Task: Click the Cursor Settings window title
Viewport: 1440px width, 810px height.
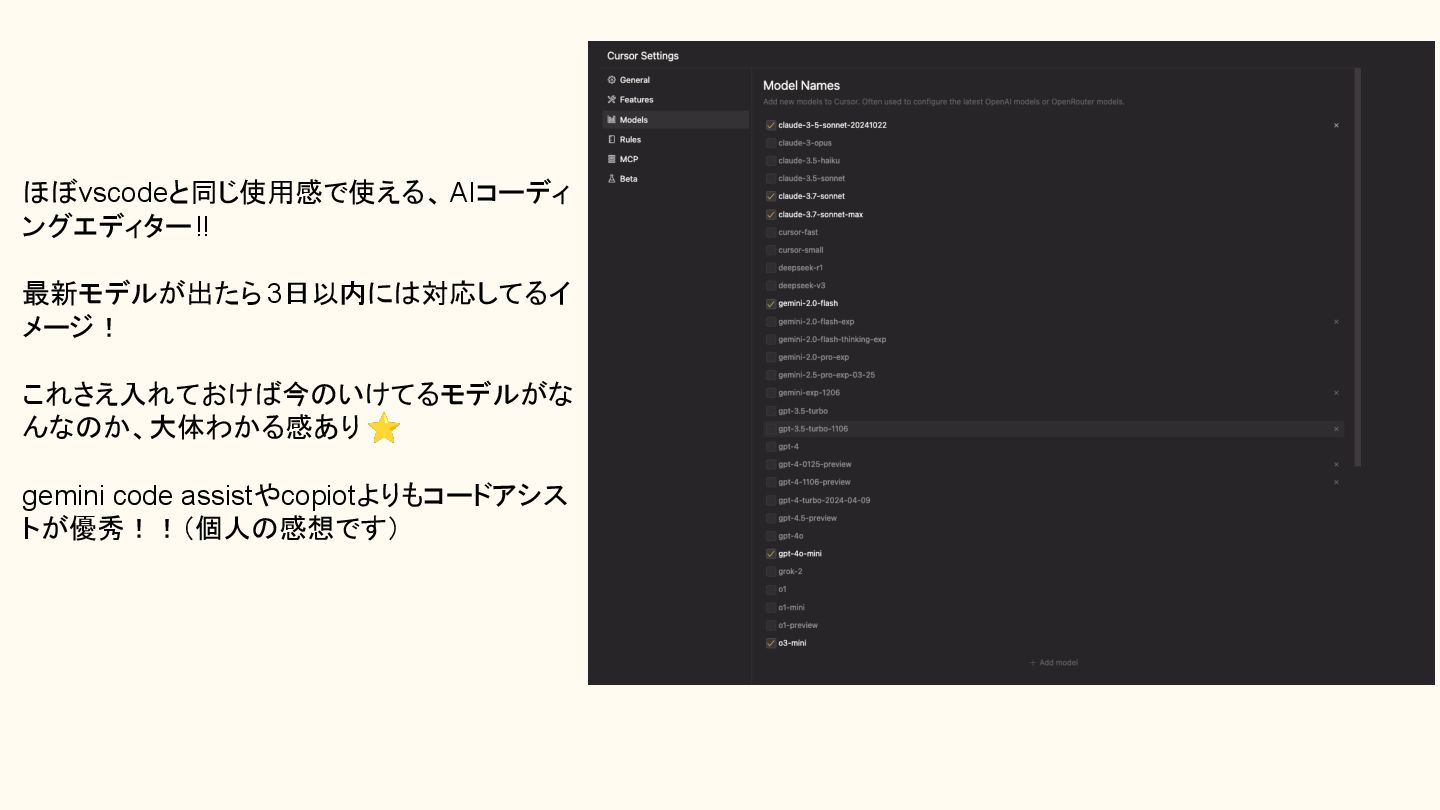Action: [x=643, y=56]
